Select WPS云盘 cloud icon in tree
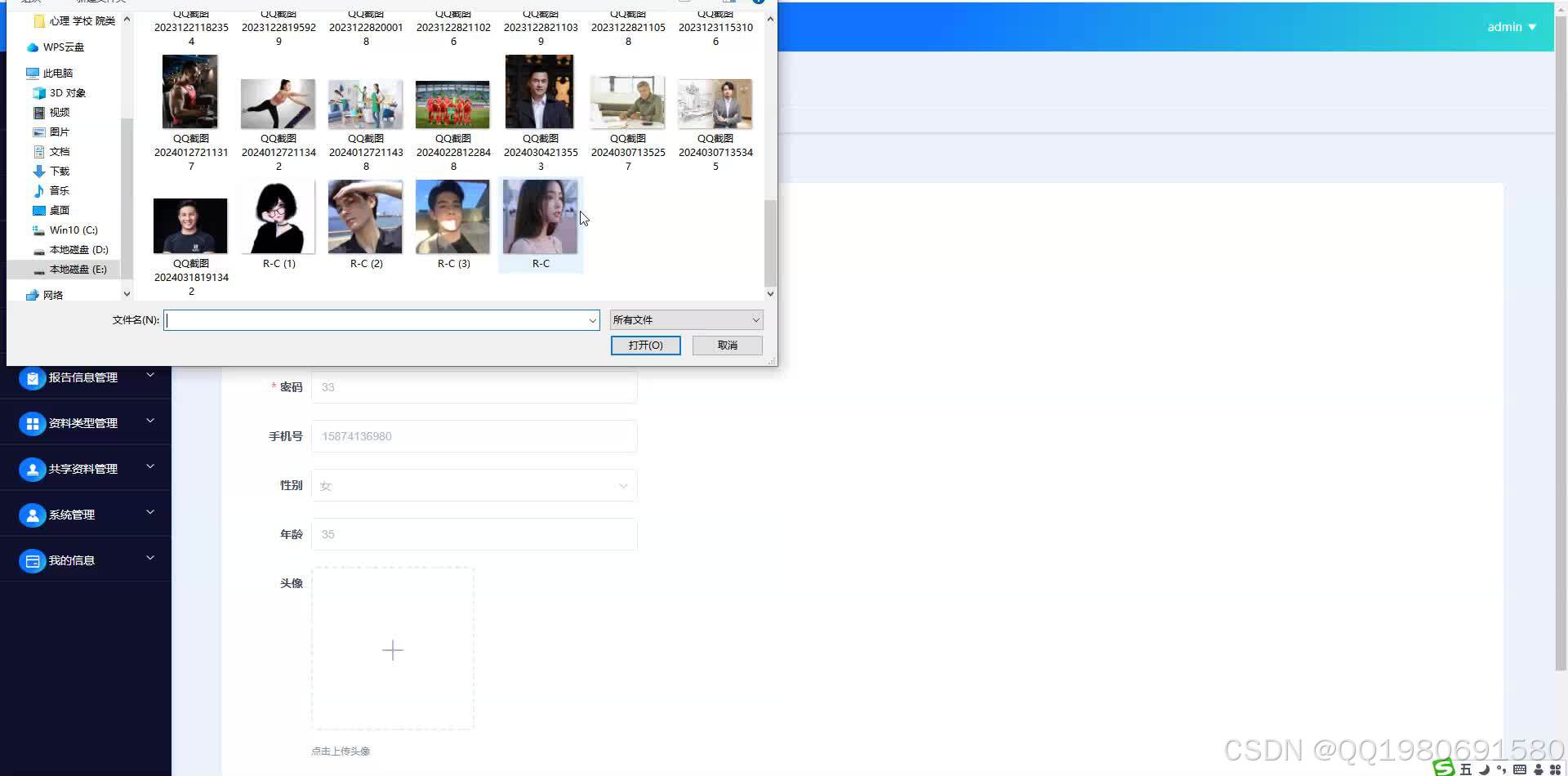Viewport: 1568px width, 776px height. (33, 47)
